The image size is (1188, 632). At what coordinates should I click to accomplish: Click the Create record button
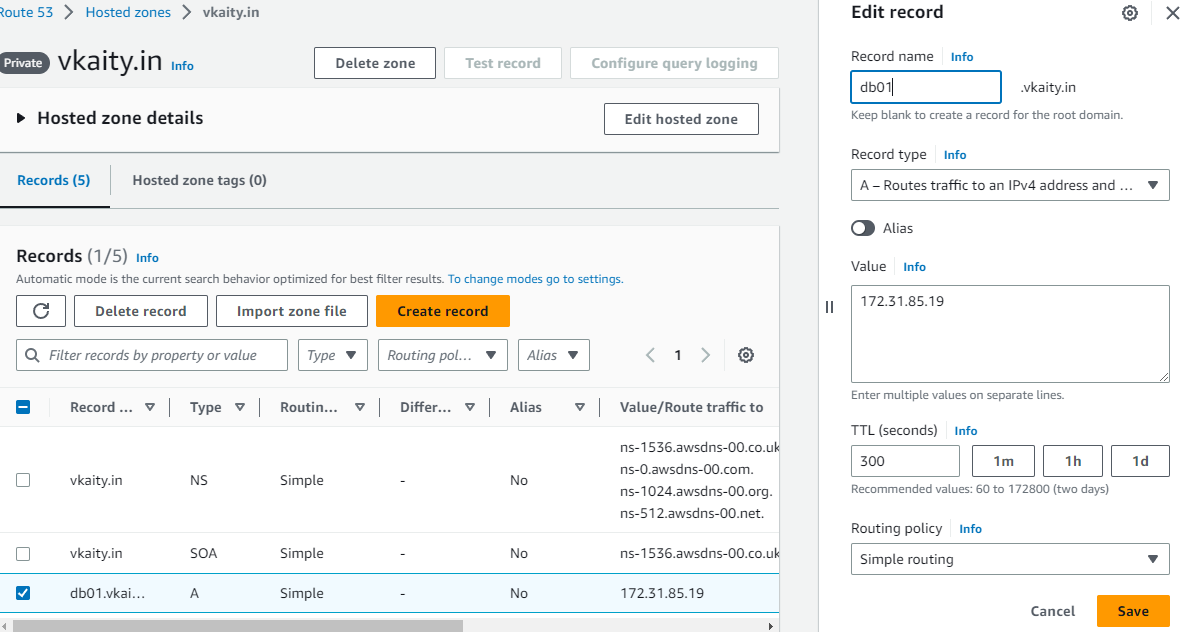pos(442,311)
